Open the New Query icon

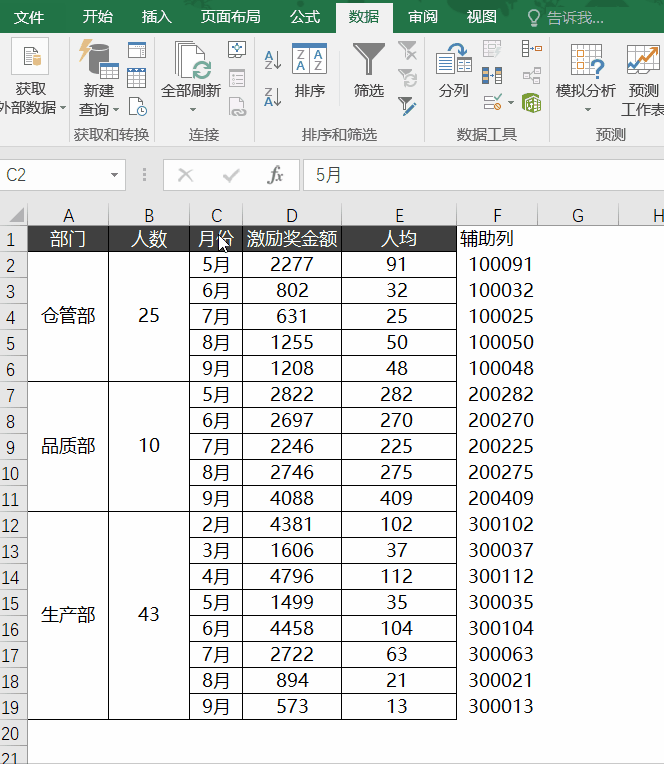coord(99,58)
